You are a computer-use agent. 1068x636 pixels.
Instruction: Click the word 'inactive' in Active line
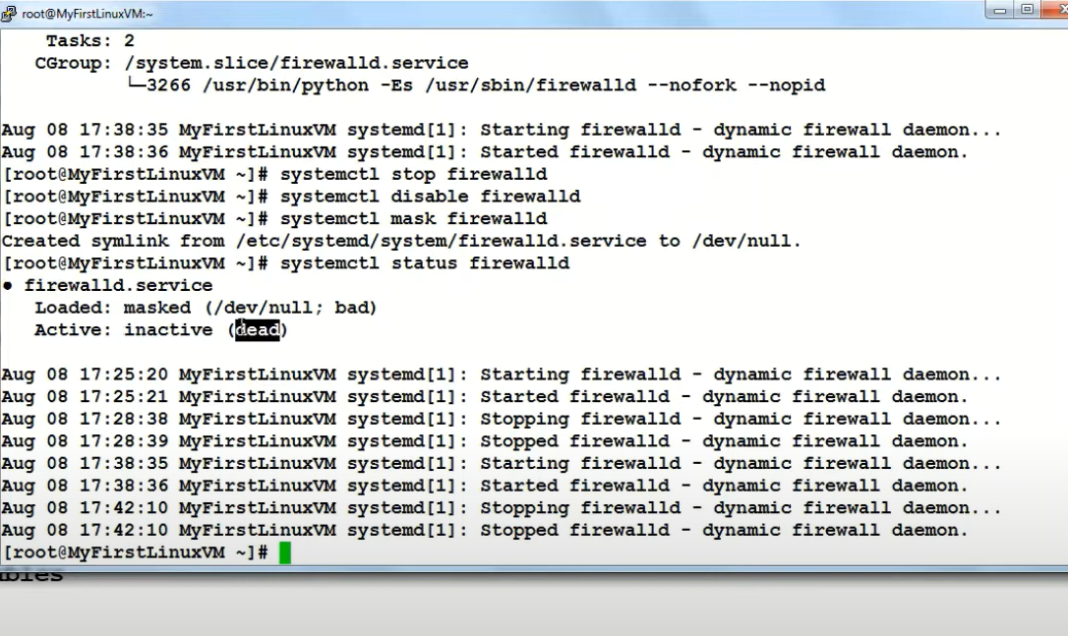pyautogui.click(x=168, y=330)
